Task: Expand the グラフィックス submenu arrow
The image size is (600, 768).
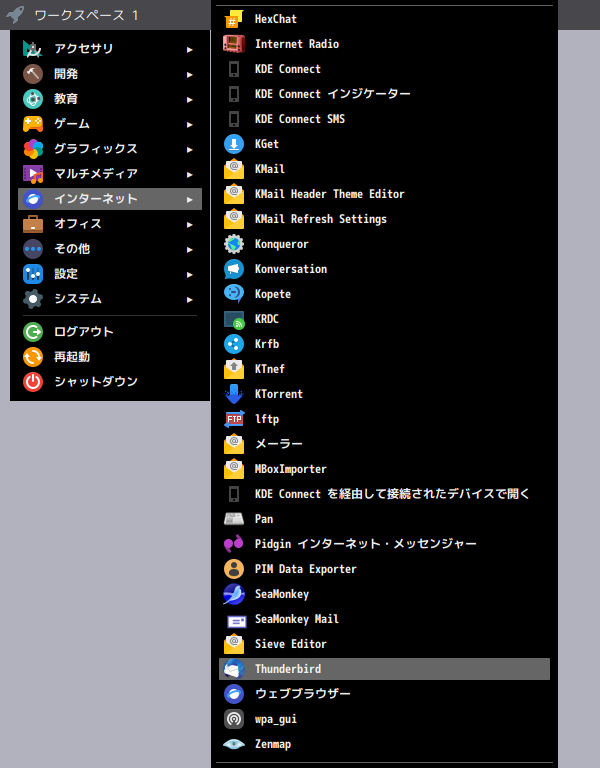Action: [x=190, y=149]
